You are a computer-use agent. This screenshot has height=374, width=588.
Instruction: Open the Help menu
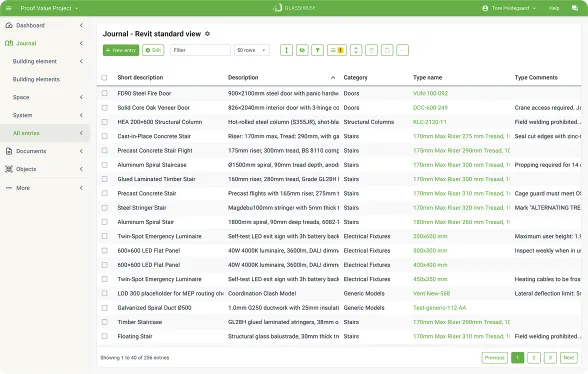tap(554, 8)
